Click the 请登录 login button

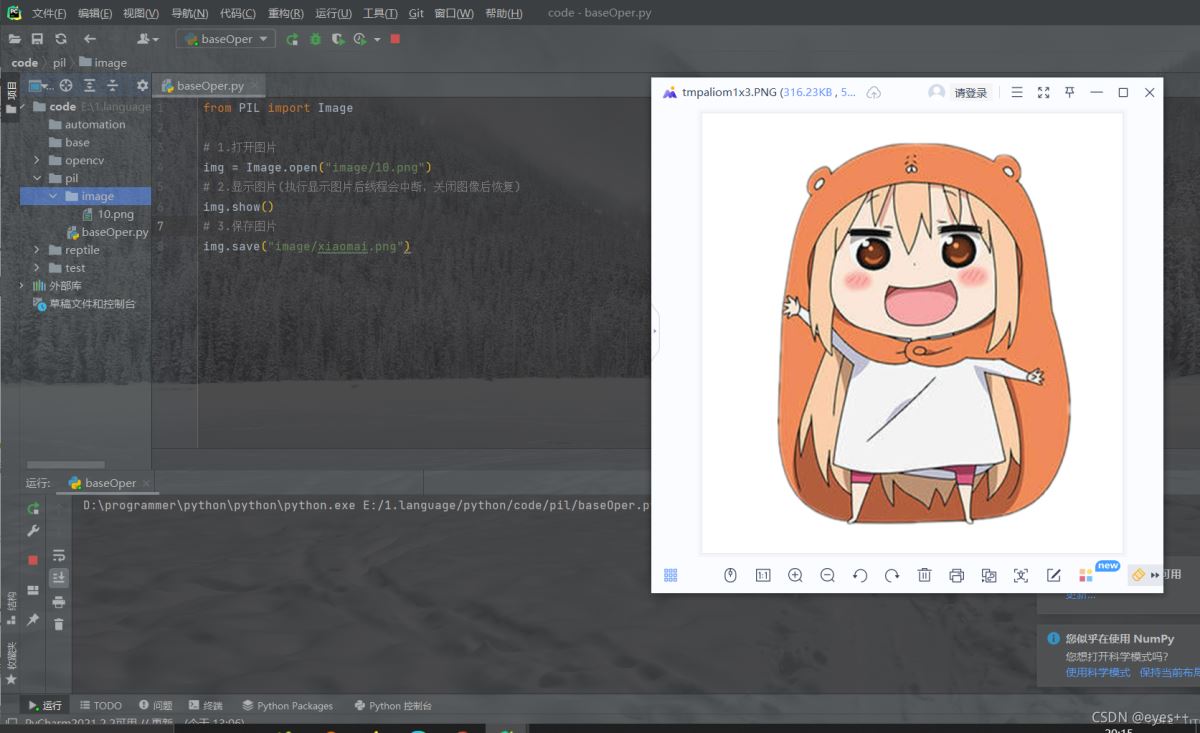click(x=969, y=93)
